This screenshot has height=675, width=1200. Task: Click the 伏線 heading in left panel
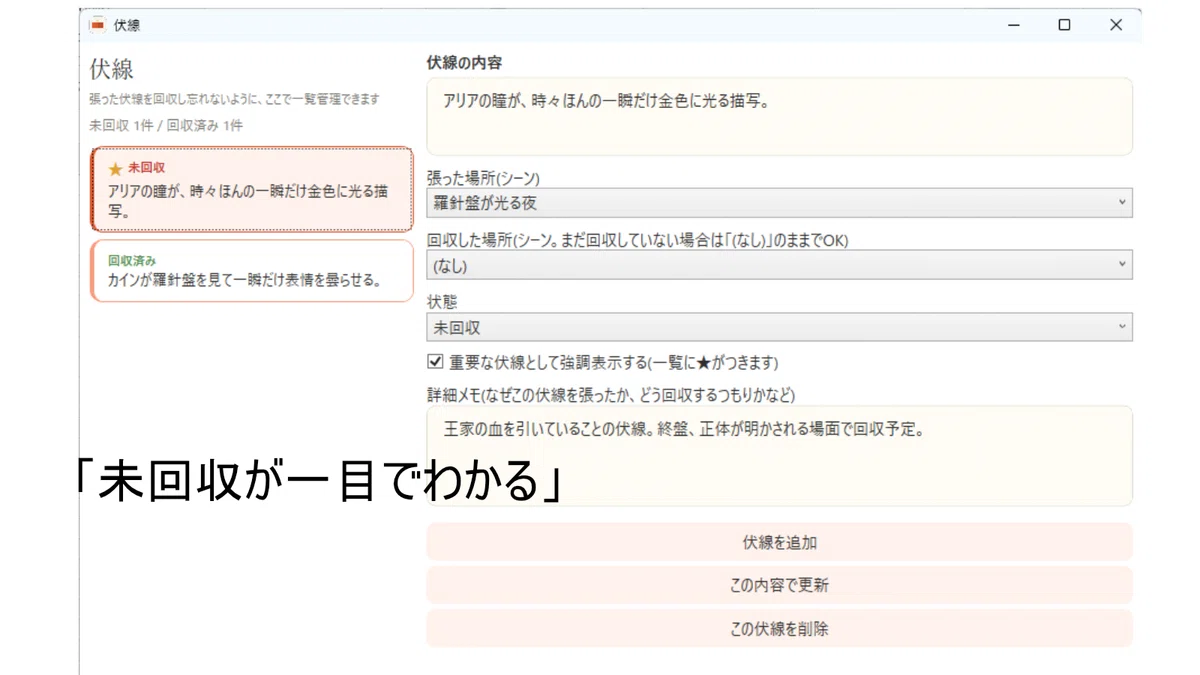(x=111, y=69)
